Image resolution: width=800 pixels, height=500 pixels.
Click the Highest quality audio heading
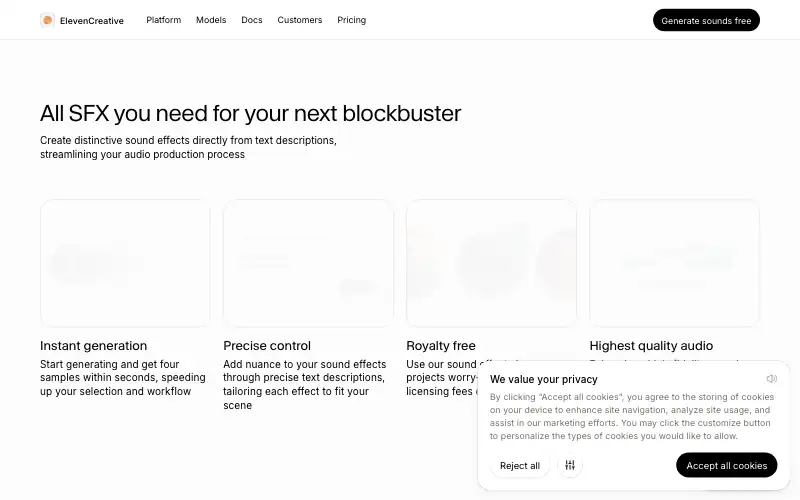651,345
